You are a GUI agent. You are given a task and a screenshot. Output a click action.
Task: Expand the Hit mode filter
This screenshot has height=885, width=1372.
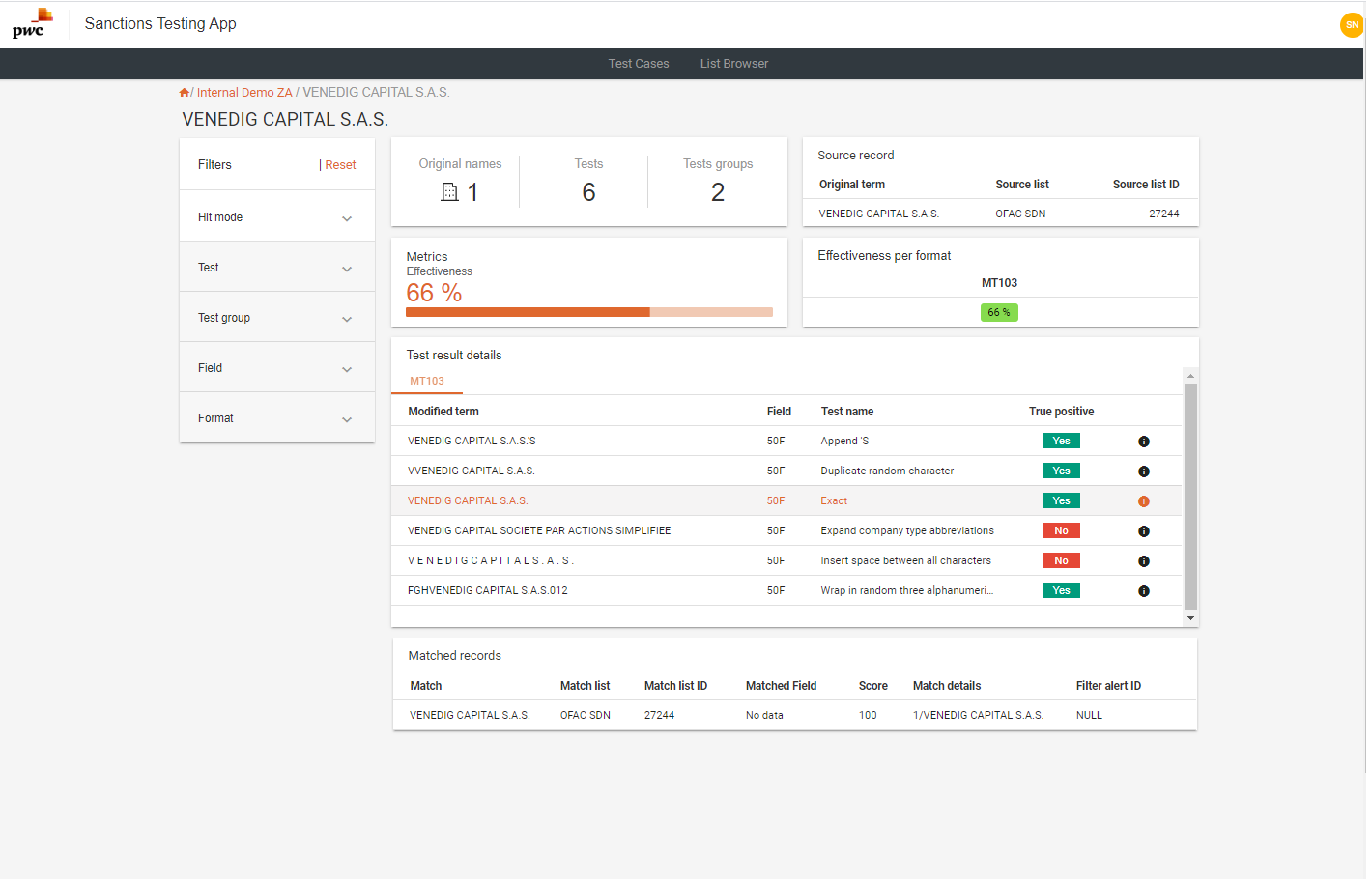tap(346, 218)
